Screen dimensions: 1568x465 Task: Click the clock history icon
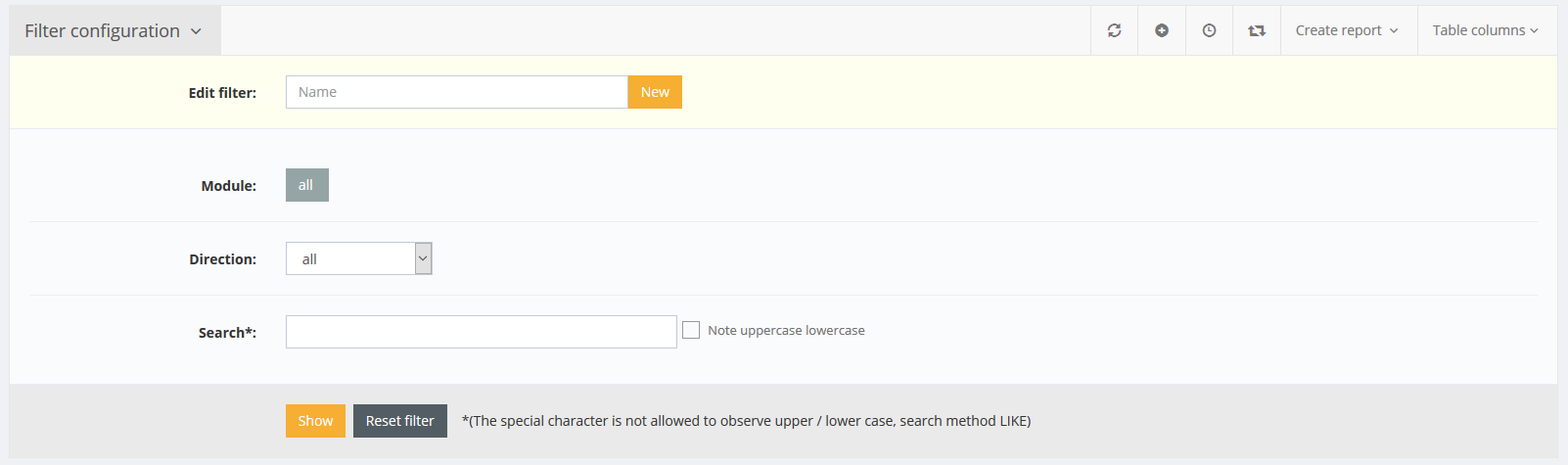click(1210, 30)
